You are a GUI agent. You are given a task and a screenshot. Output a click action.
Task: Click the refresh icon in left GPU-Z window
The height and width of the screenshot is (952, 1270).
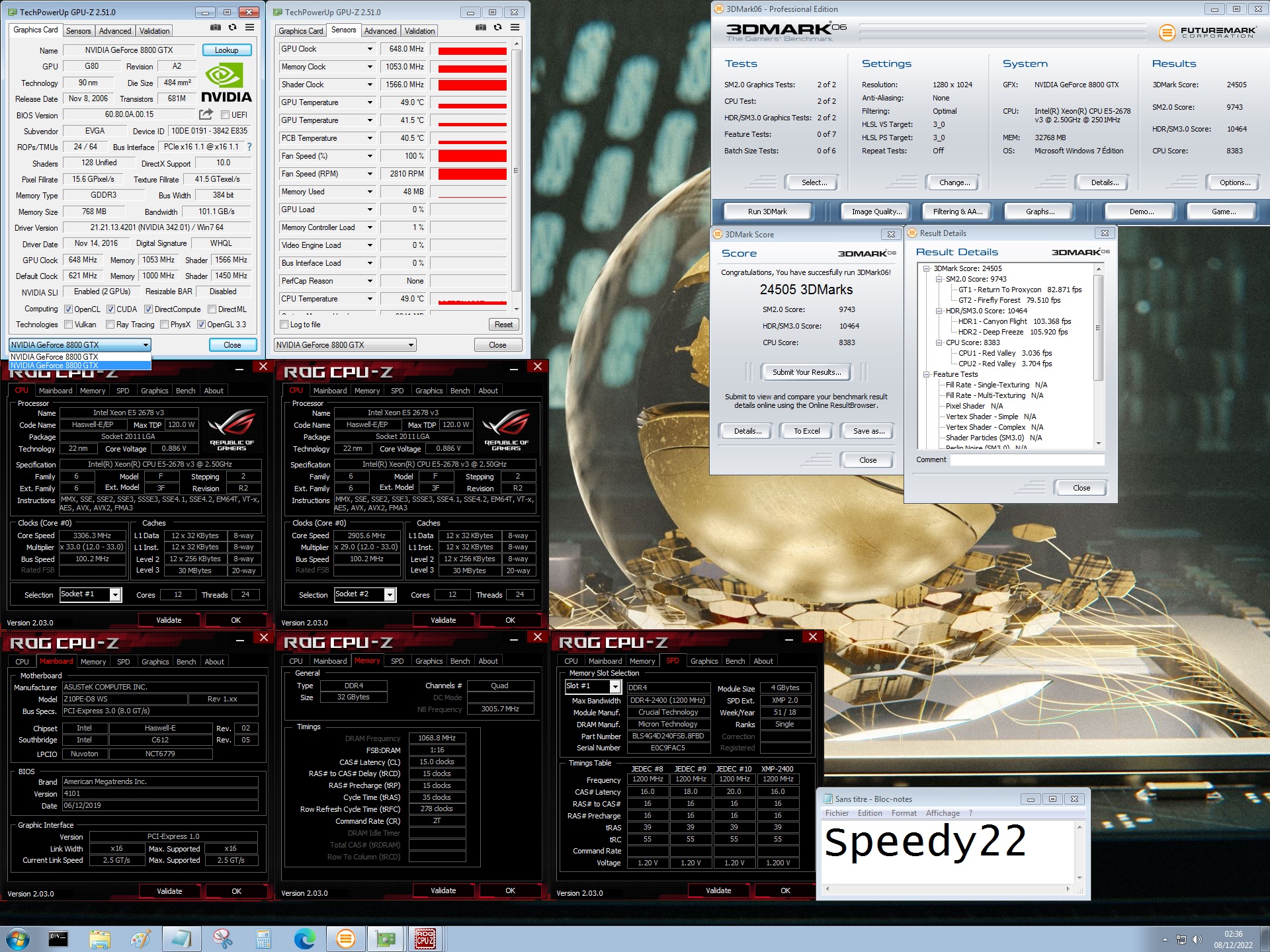232,28
